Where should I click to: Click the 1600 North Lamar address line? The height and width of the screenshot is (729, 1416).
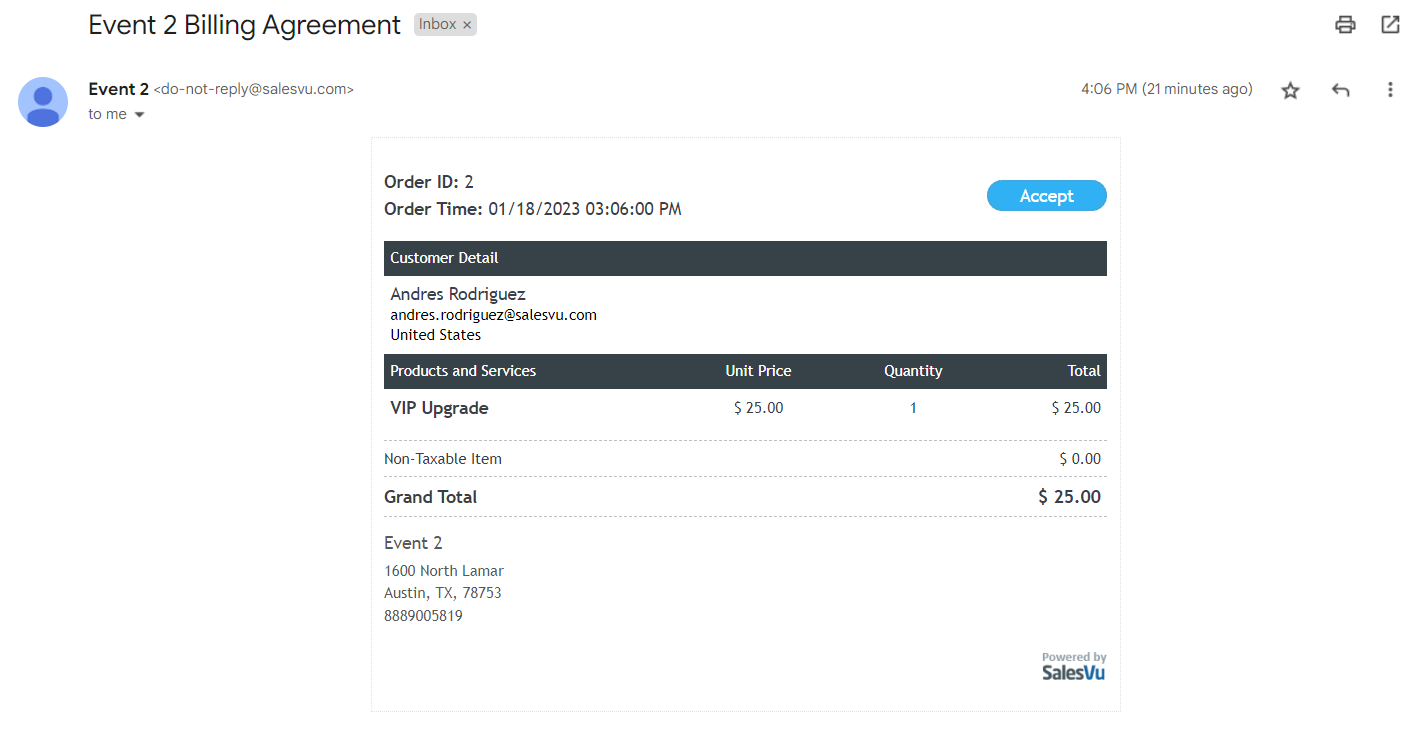coord(444,571)
